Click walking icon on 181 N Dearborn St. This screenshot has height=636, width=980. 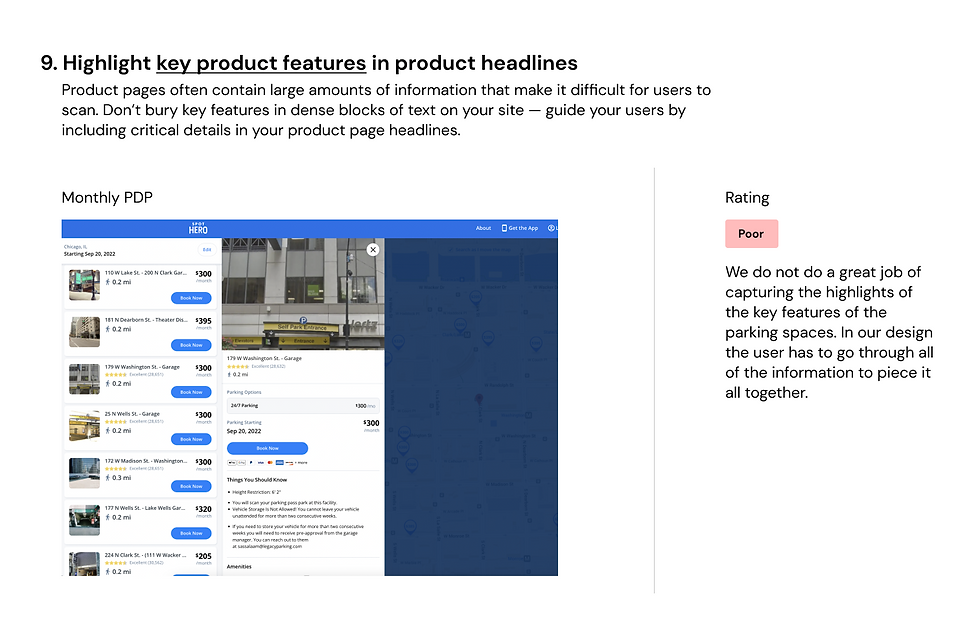tap(108, 329)
